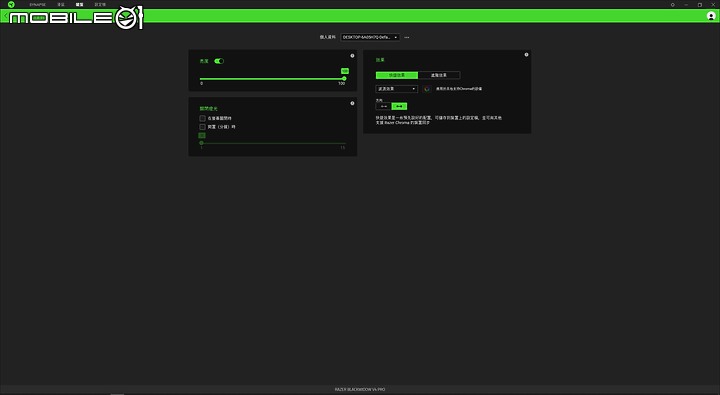
Task: Show help for the effects panel
Action: pos(526,55)
